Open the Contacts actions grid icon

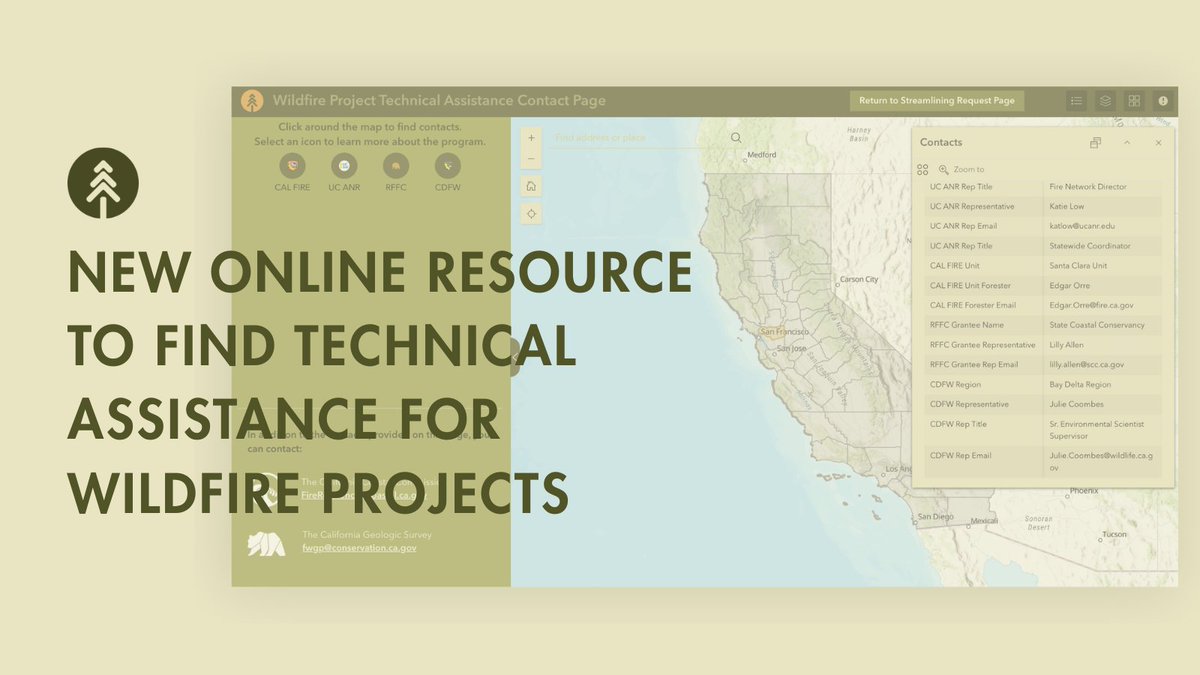coord(923,170)
